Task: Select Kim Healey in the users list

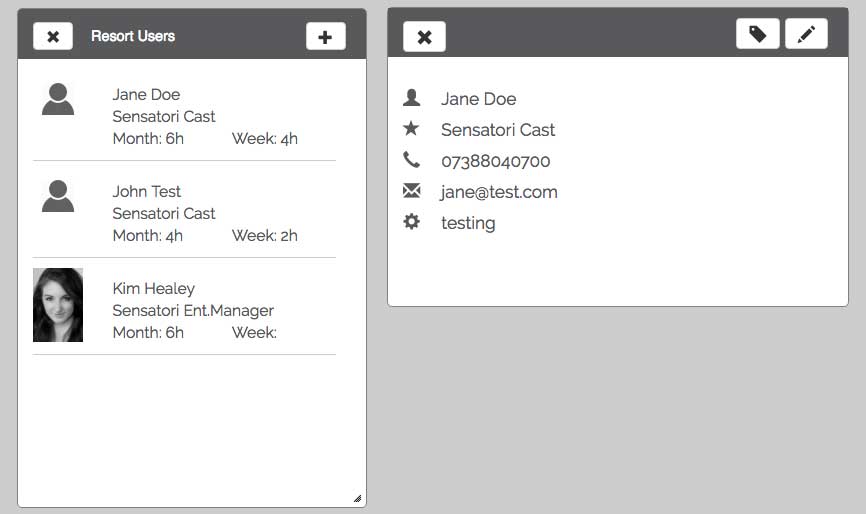Action: (x=154, y=289)
